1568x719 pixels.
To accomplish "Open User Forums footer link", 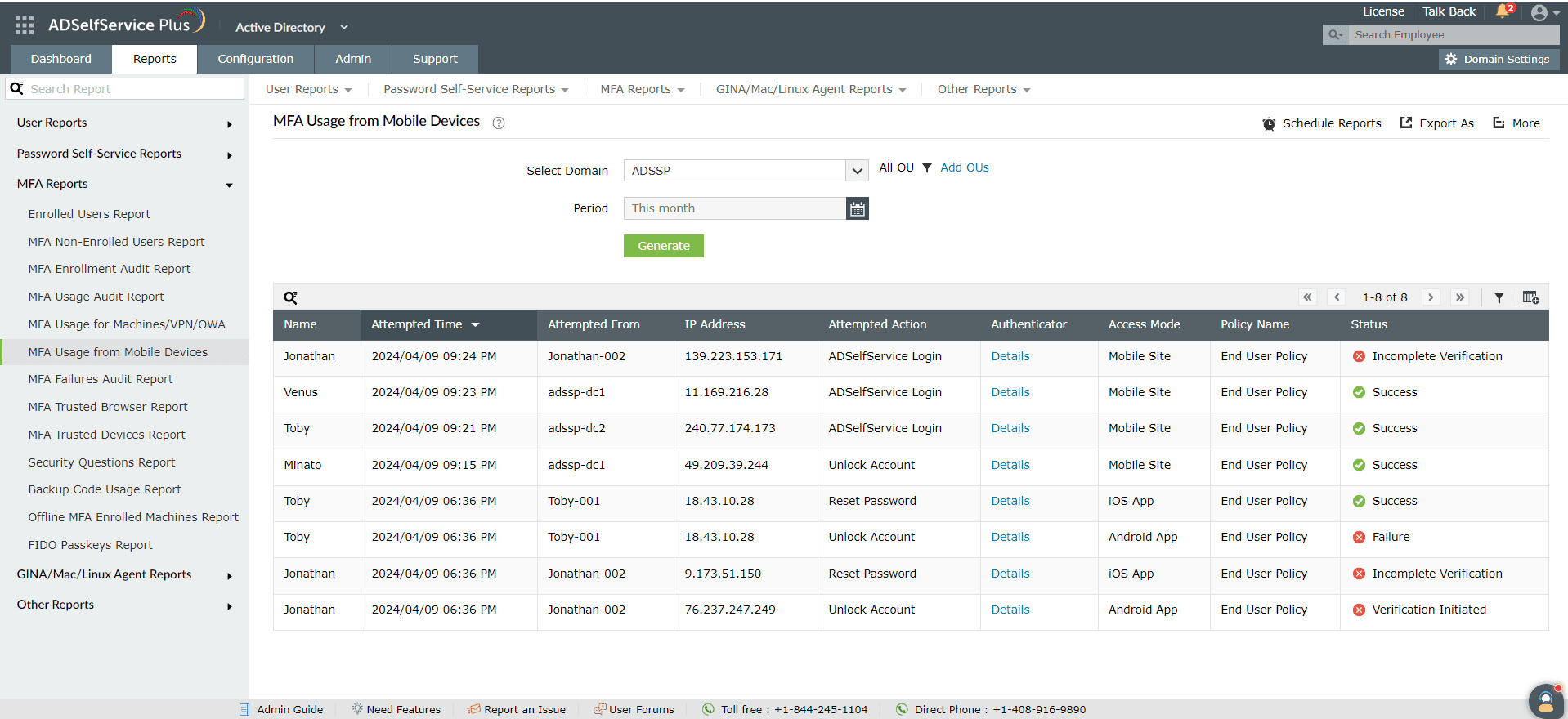I will [634, 709].
